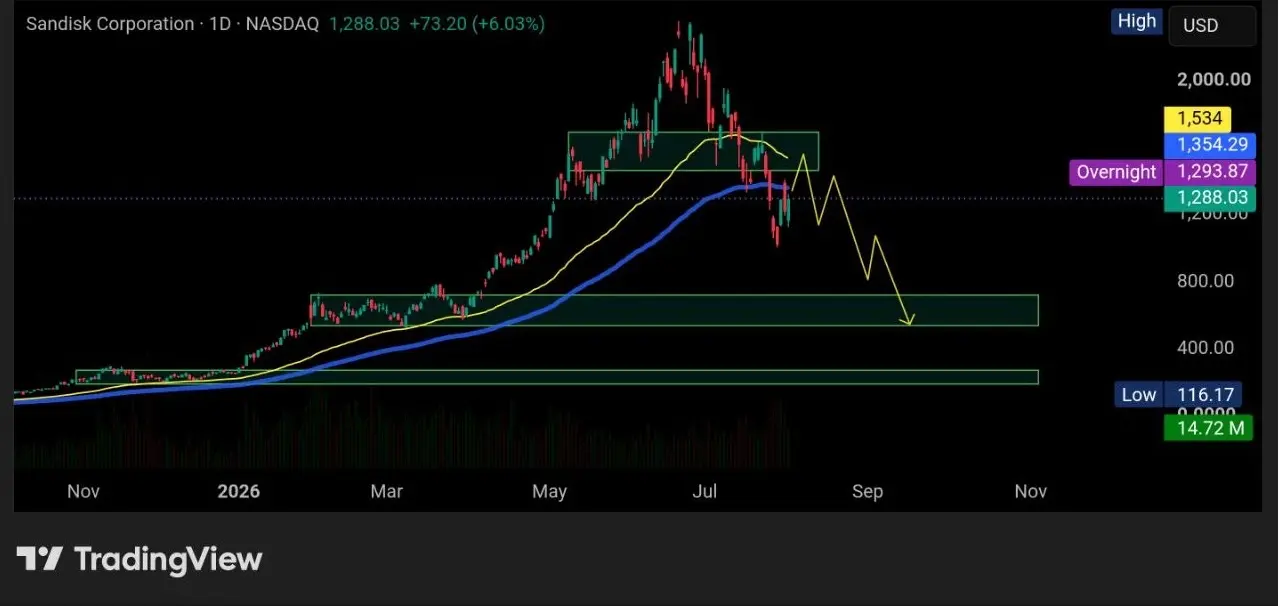This screenshot has height=606, width=1280.
Task: Click the purple Overnight label
Action: pos(1116,172)
